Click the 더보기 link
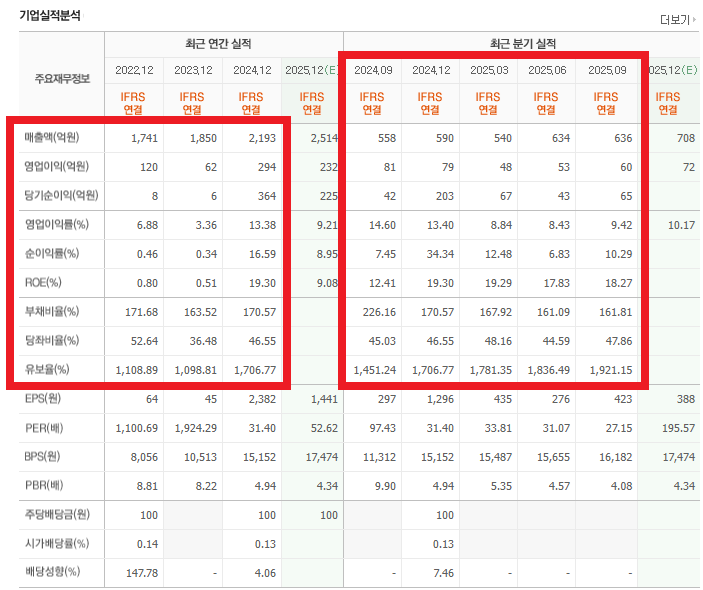The height and width of the screenshot is (590, 703). pos(673,19)
